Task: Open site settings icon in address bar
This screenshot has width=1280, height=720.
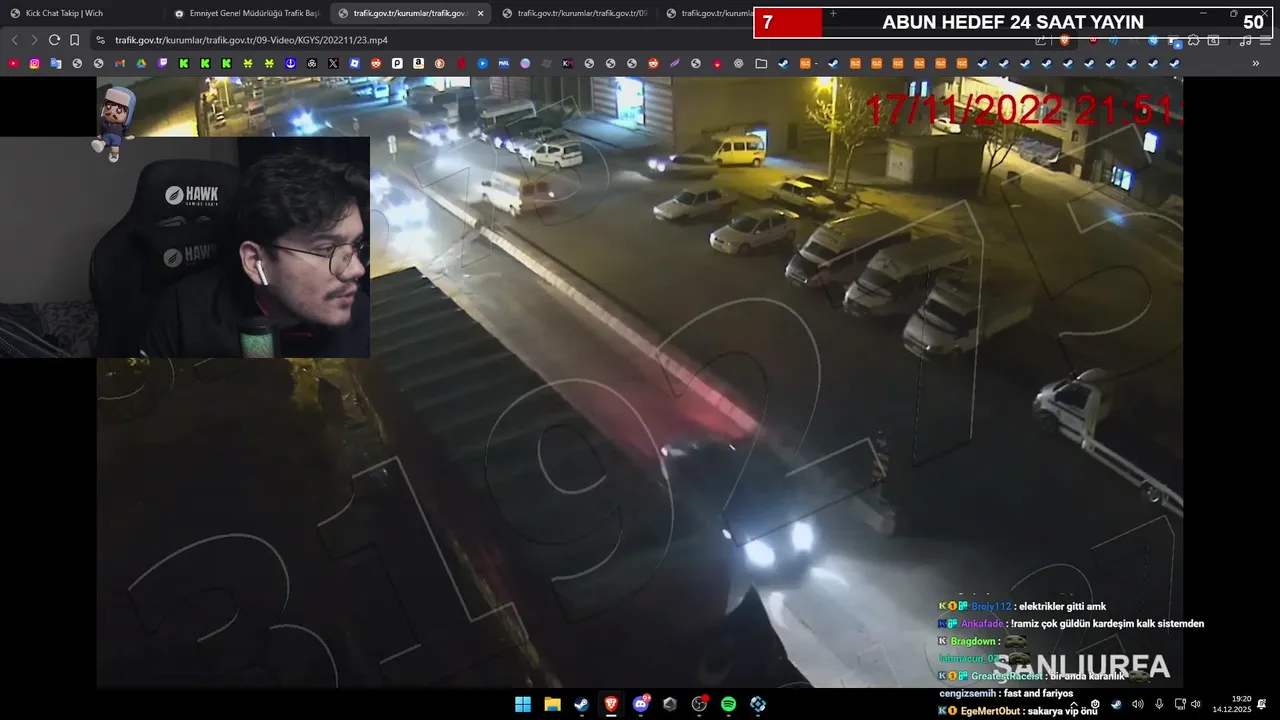Action: click(x=99, y=40)
